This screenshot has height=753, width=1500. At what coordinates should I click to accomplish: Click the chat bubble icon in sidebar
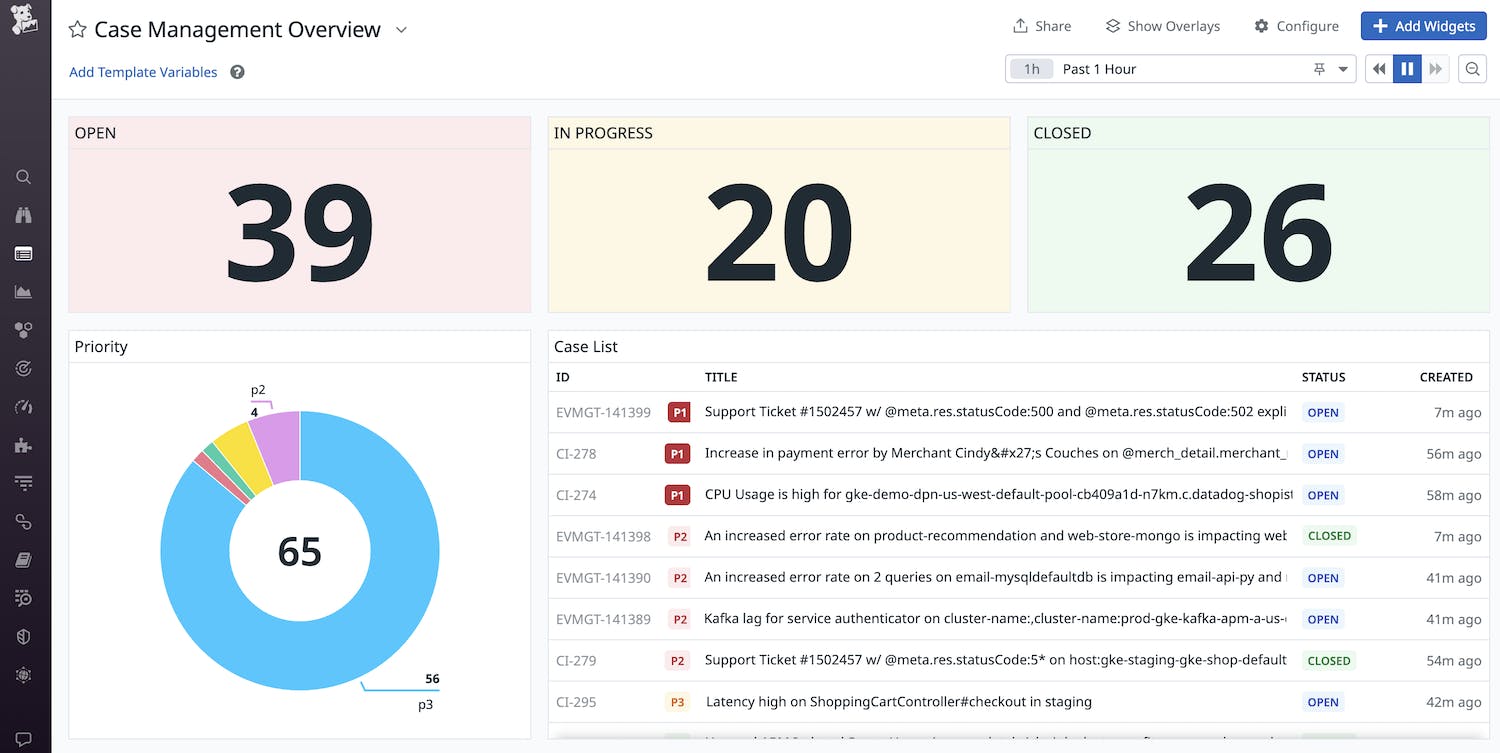[24, 739]
